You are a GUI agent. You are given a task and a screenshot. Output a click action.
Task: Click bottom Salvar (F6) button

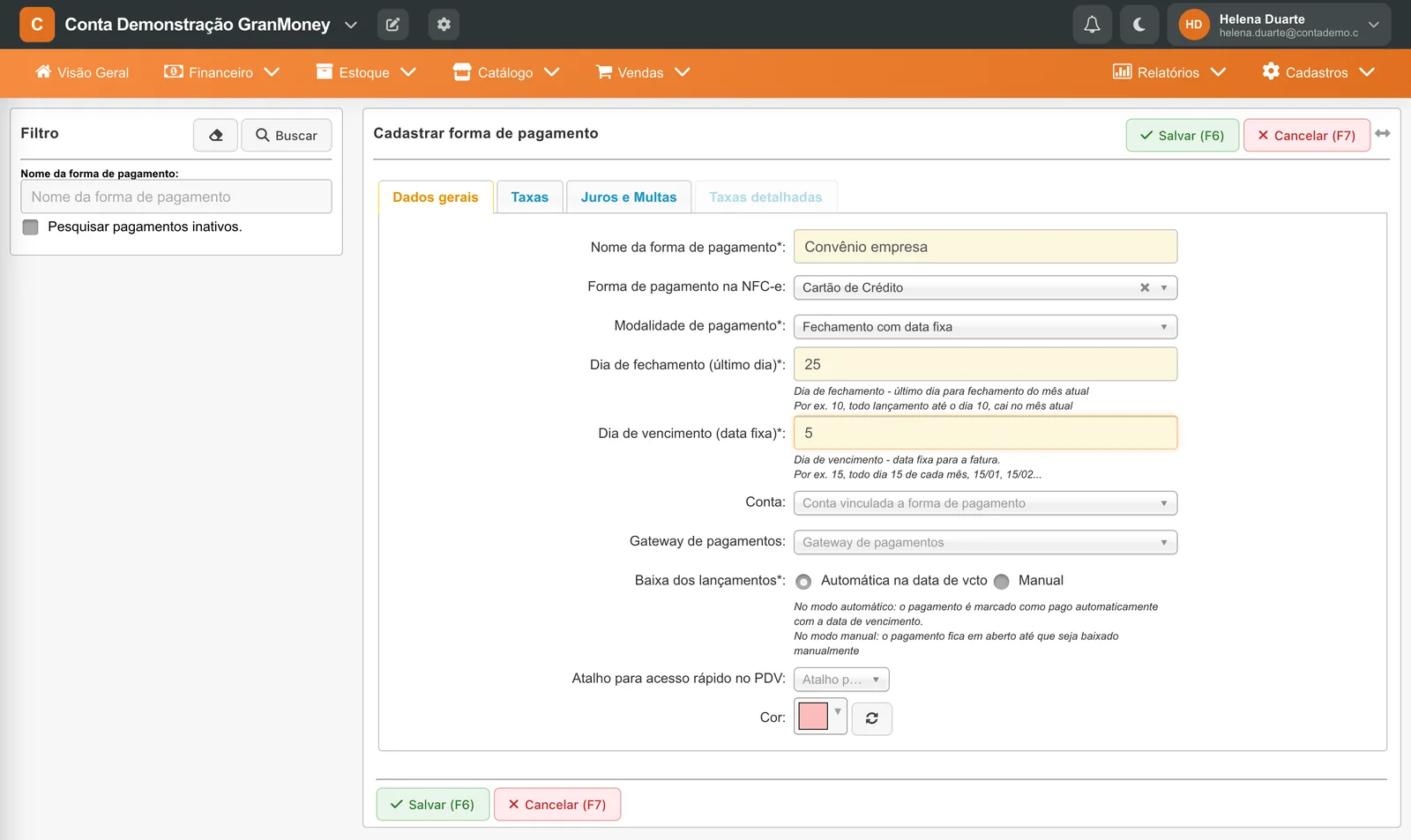click(433, 804)
